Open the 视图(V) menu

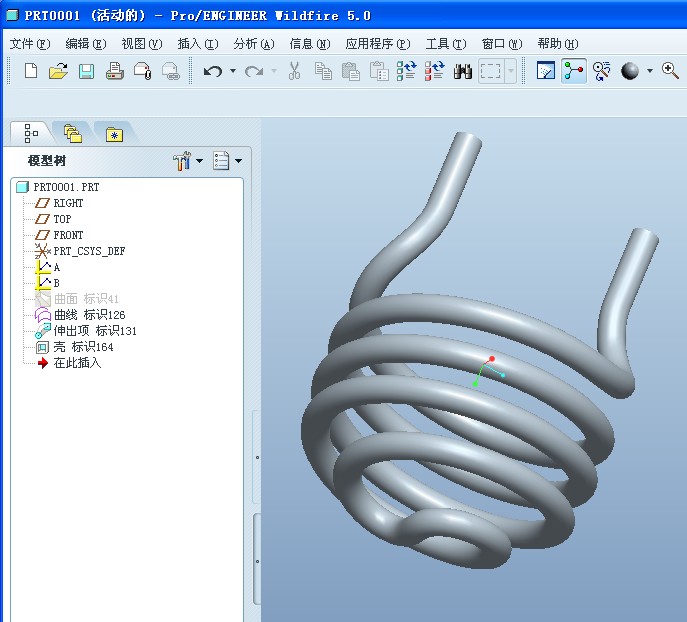click(142, 44)
